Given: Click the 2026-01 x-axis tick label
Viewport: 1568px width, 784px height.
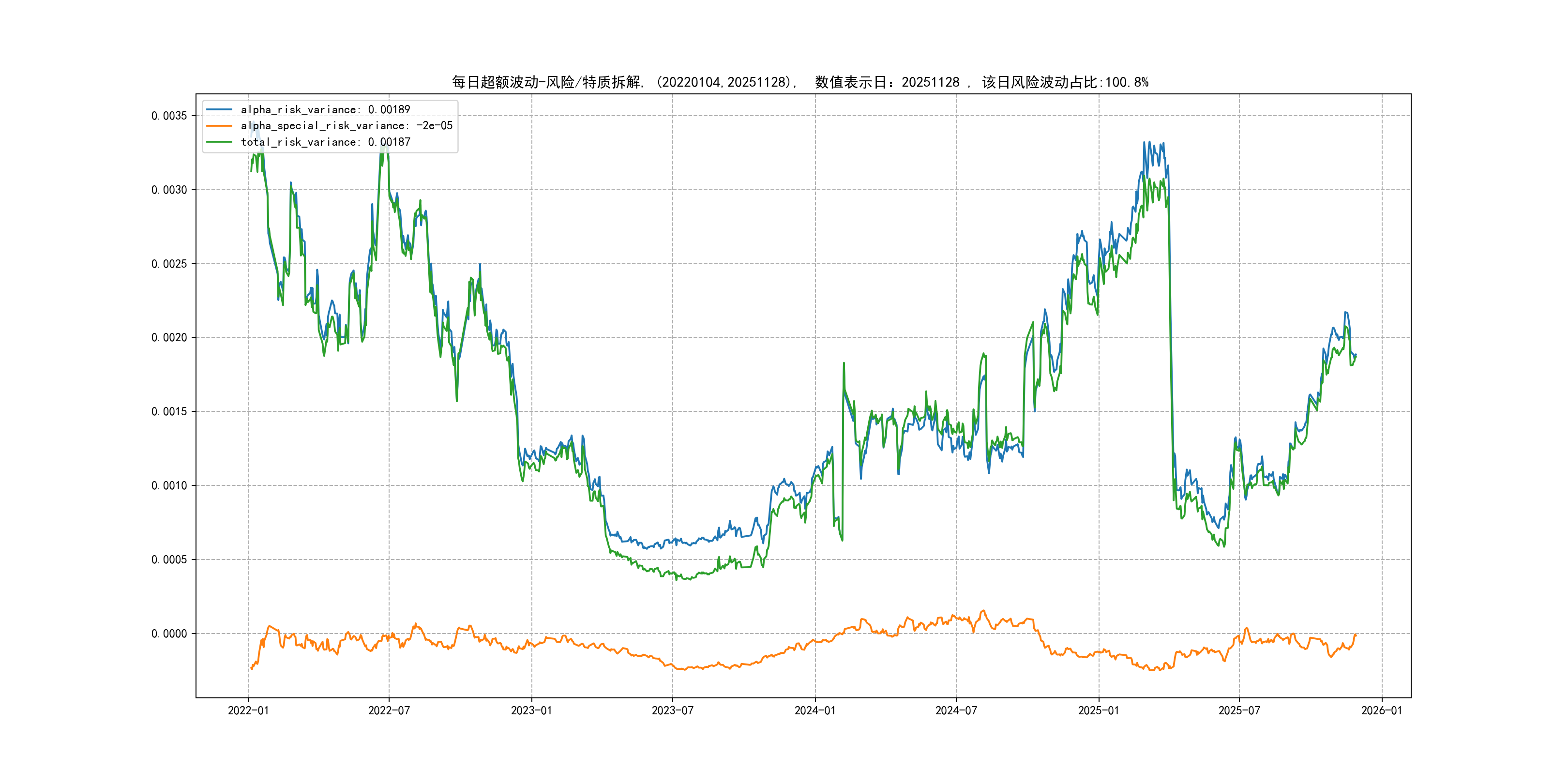Looking at the screenshot, I should coord(1382,710).
